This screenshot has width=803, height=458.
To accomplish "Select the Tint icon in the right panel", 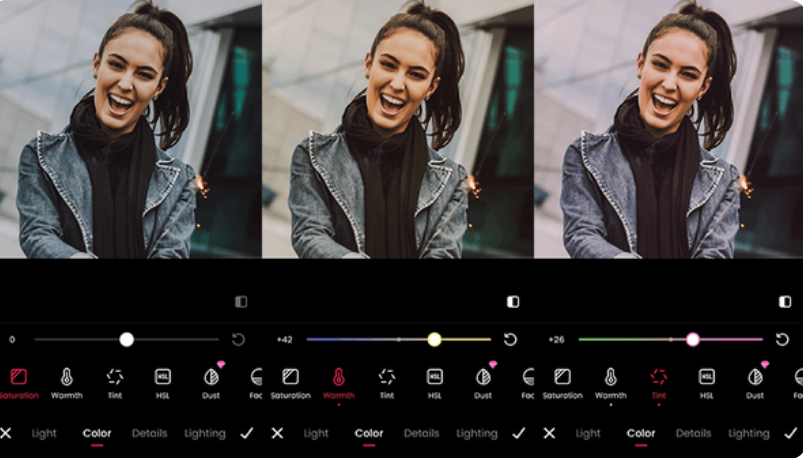I will [x=658, y=377].
